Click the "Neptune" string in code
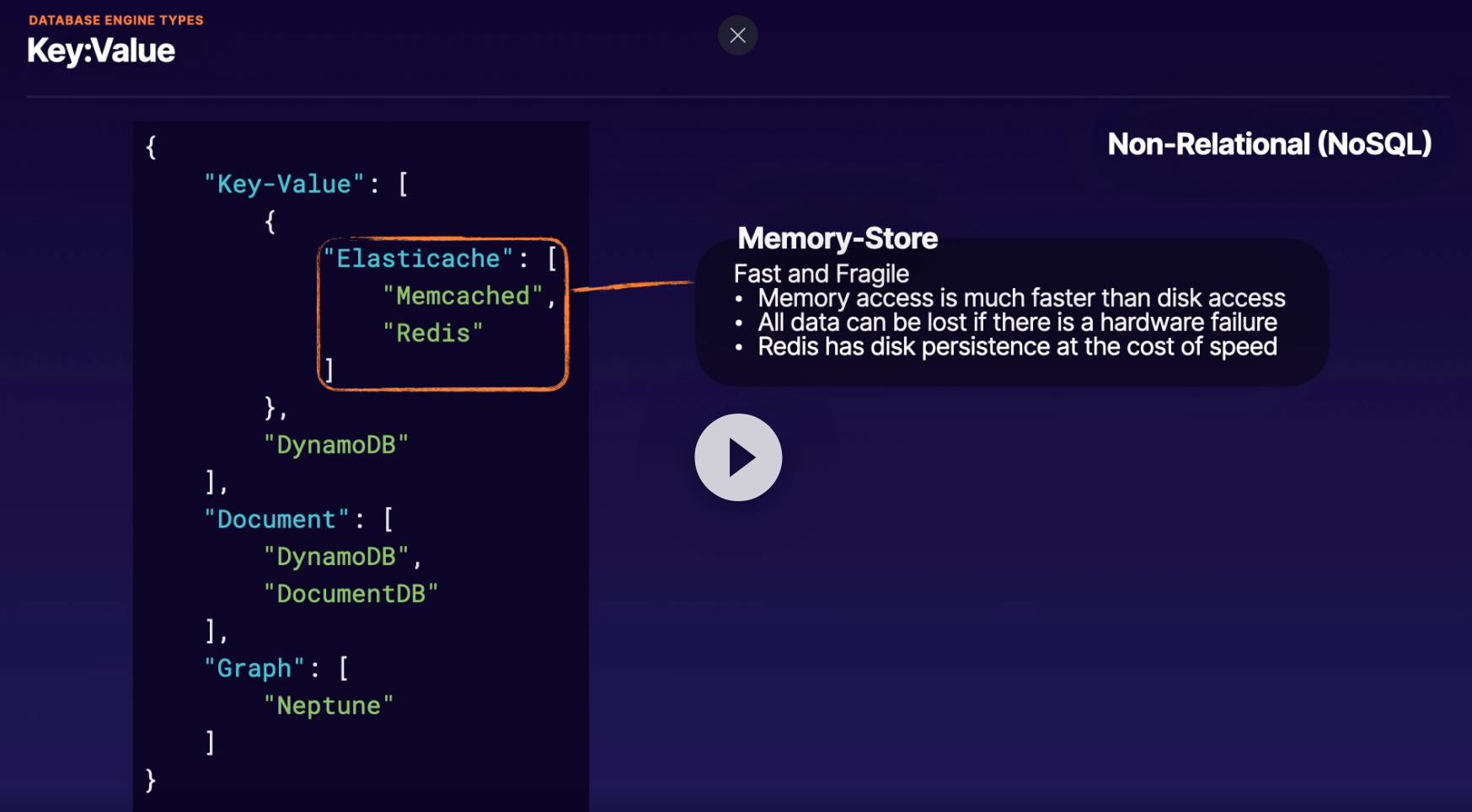The width and height of the screenshot is (1472, 812). [x=329, y=705]
